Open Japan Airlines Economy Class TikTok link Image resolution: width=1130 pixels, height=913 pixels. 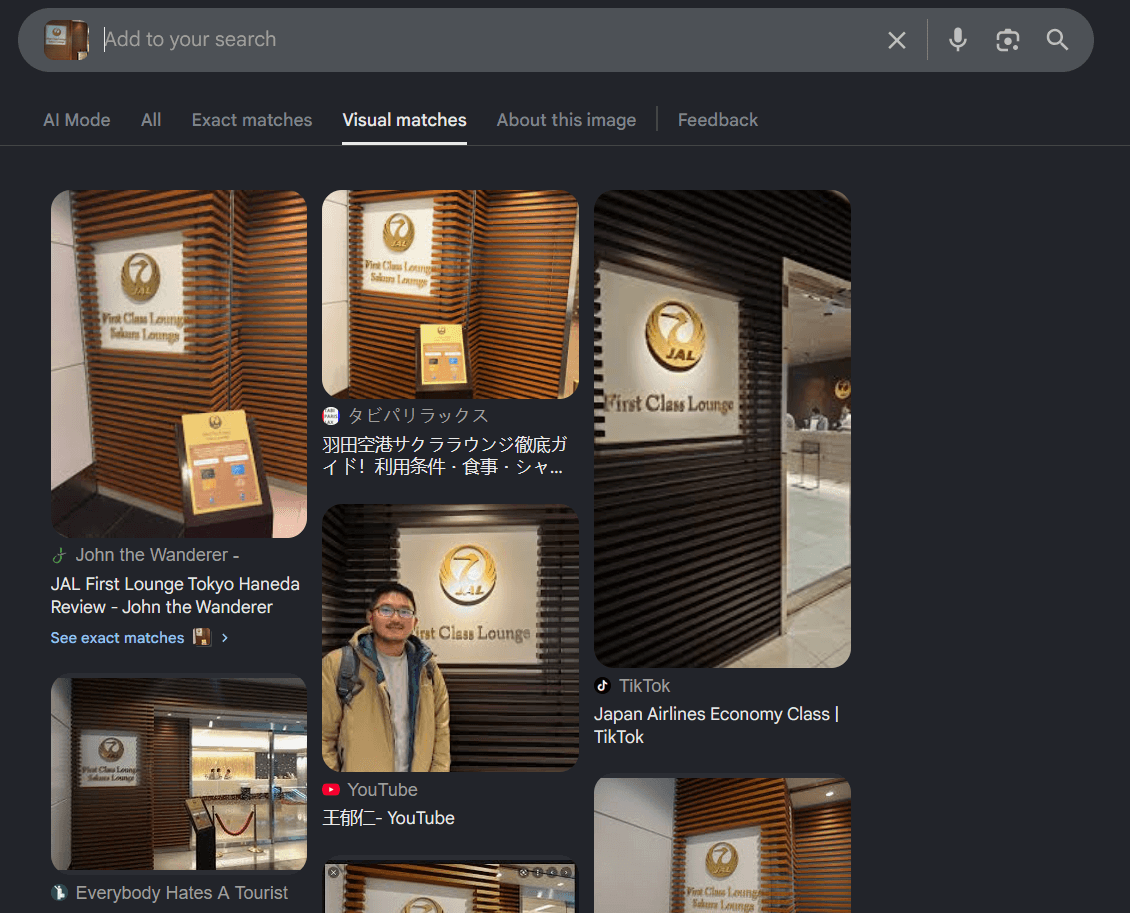[716, 725]
